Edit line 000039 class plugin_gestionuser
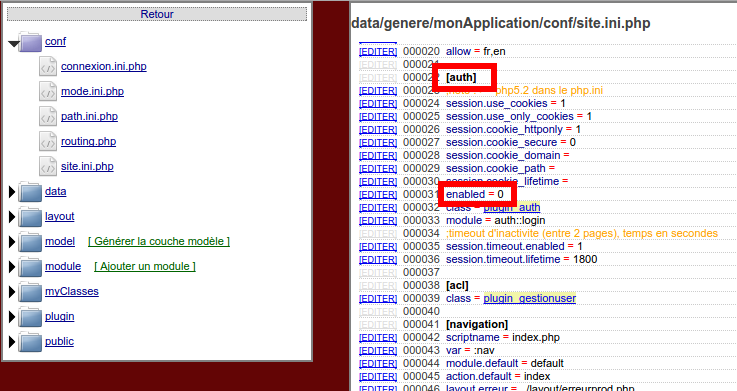 coord(378,298)
